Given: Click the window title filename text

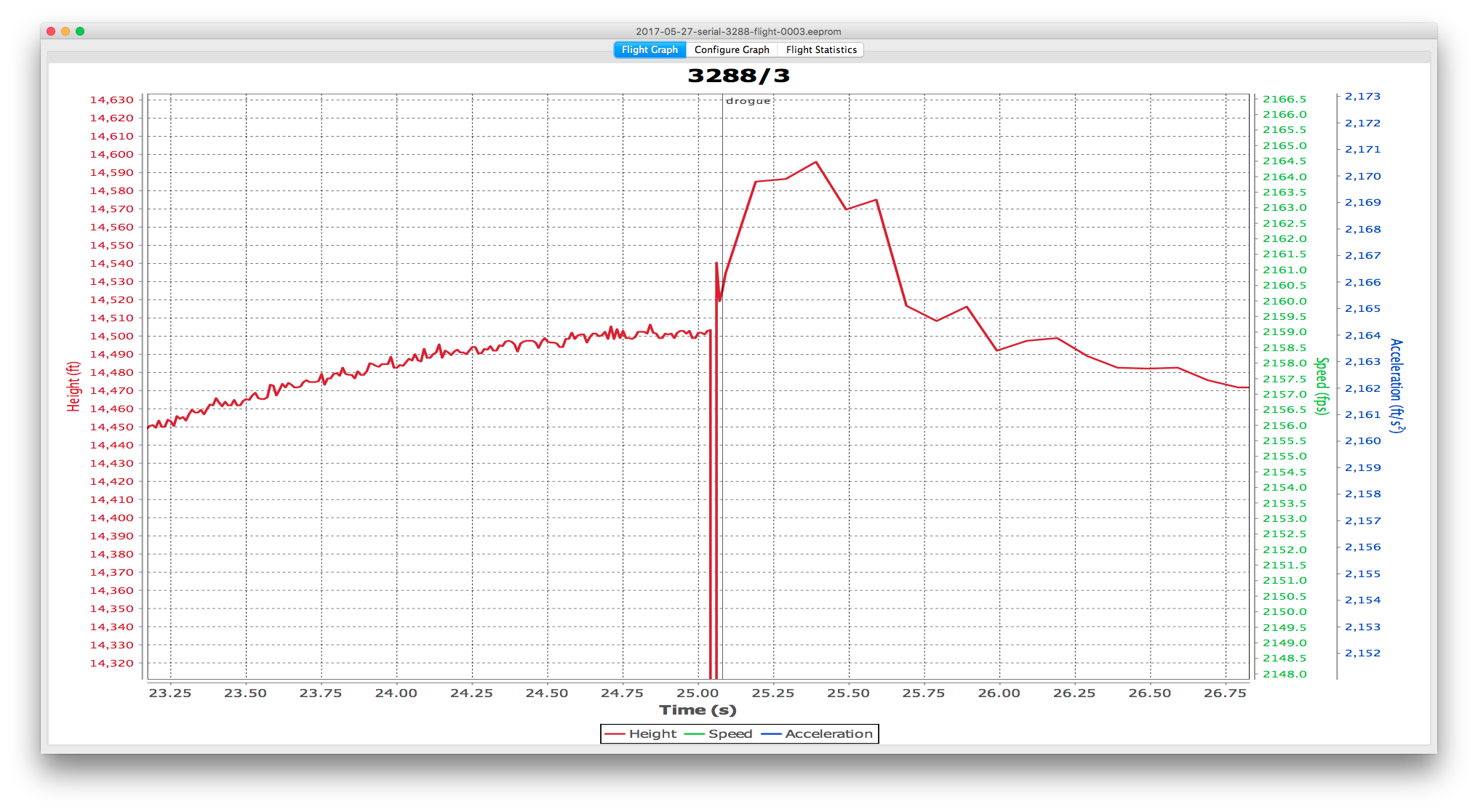Looking at the screenshot, I should pos(738,31).
